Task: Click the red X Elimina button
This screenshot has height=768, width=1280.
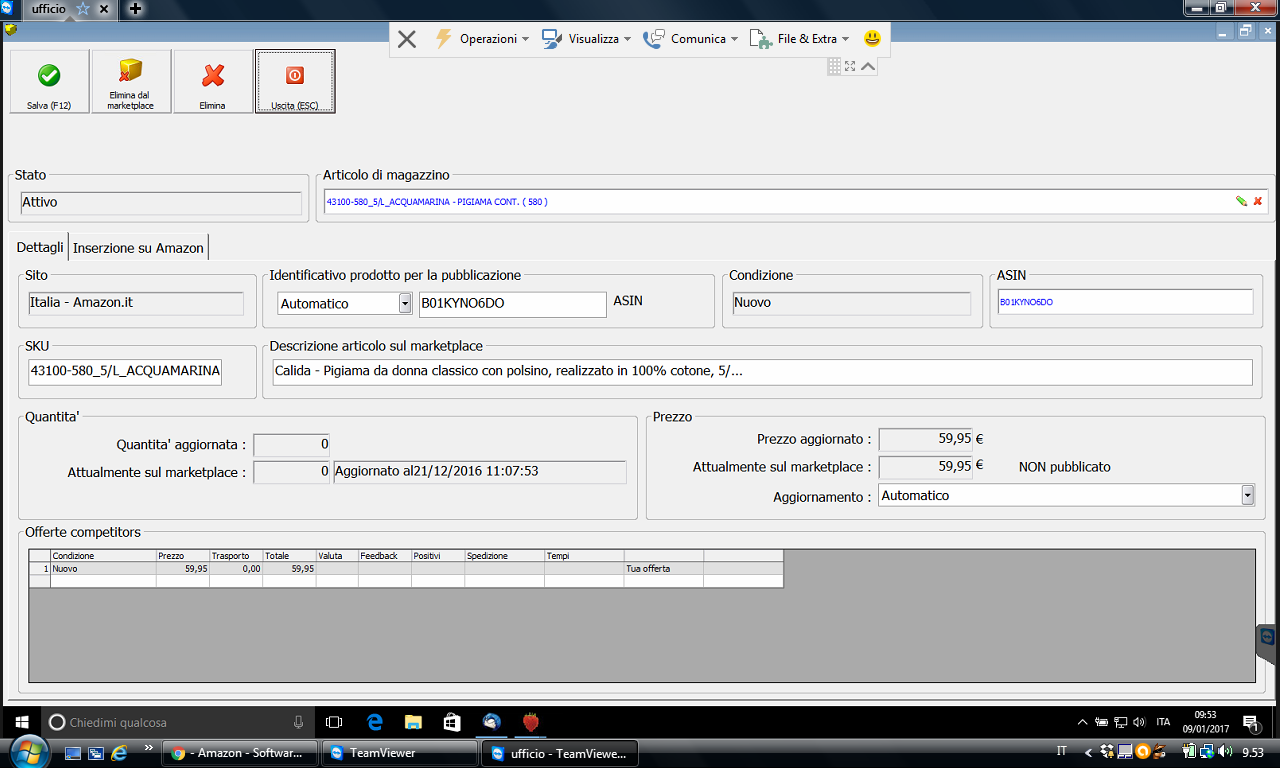Action: coord(213,82)
